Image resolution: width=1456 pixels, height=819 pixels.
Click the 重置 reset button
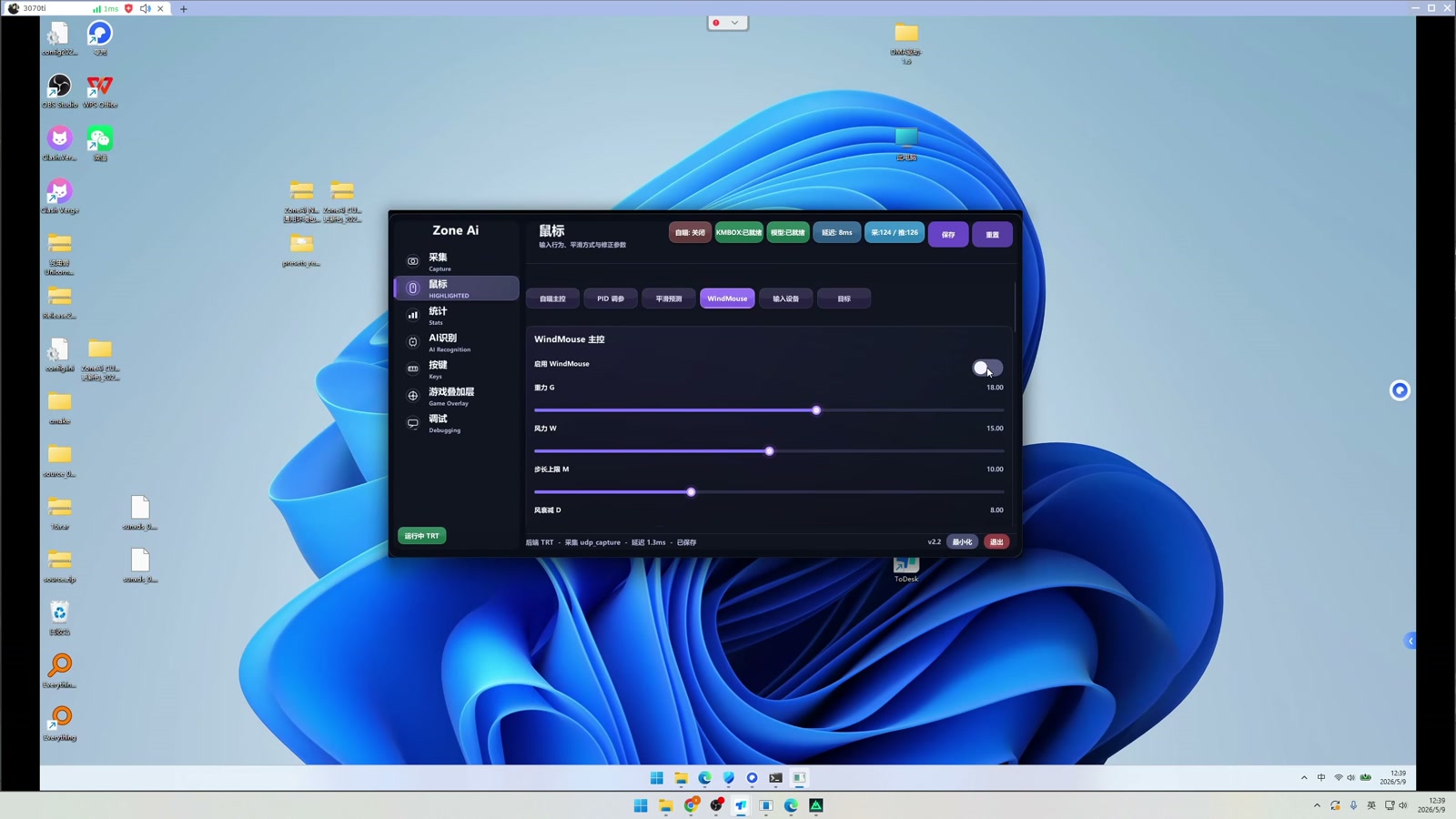point(992,235)
